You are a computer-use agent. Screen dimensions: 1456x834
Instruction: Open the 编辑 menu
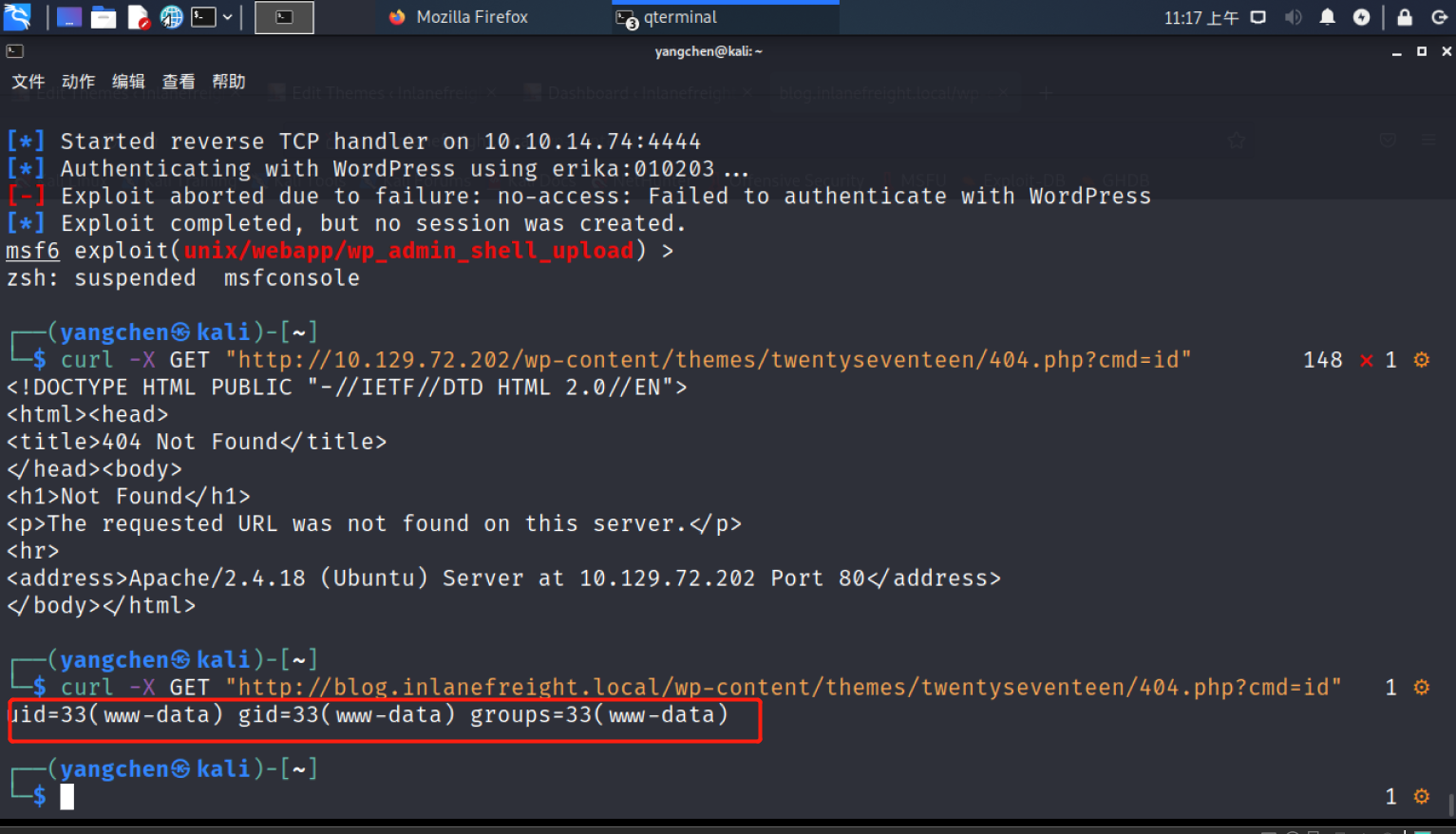click(128, 82)
